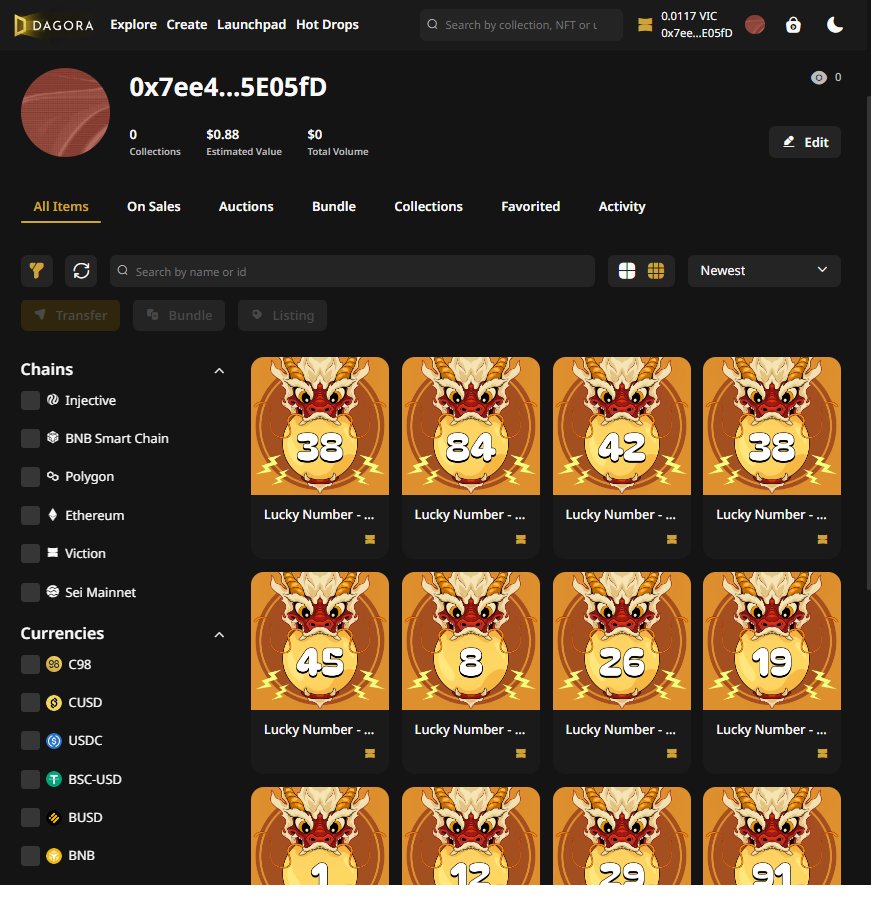Click the Transfer button
The height and width of the screenshot is (922, 871).
[x=70, y=315]
